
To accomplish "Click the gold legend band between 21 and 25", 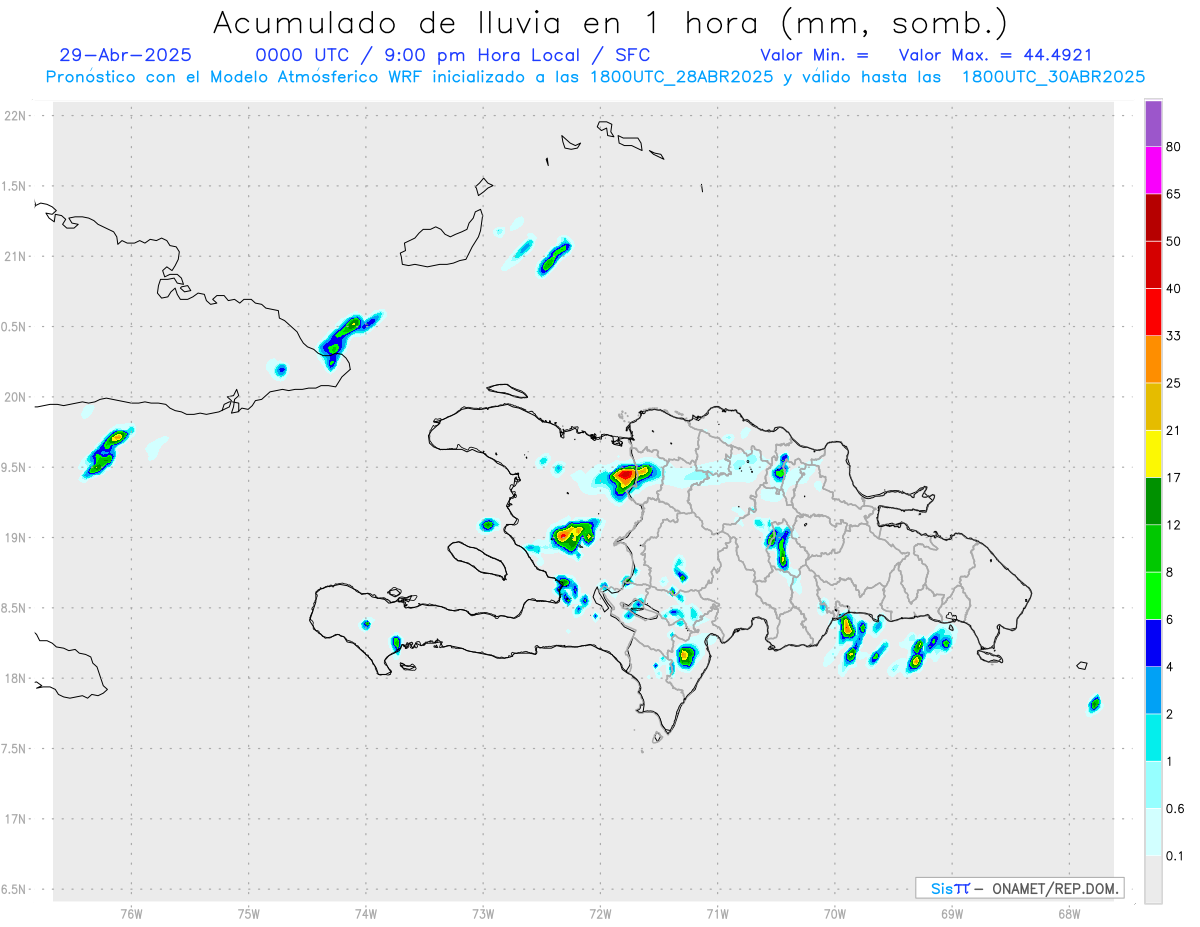I will tap(1153, 407).
